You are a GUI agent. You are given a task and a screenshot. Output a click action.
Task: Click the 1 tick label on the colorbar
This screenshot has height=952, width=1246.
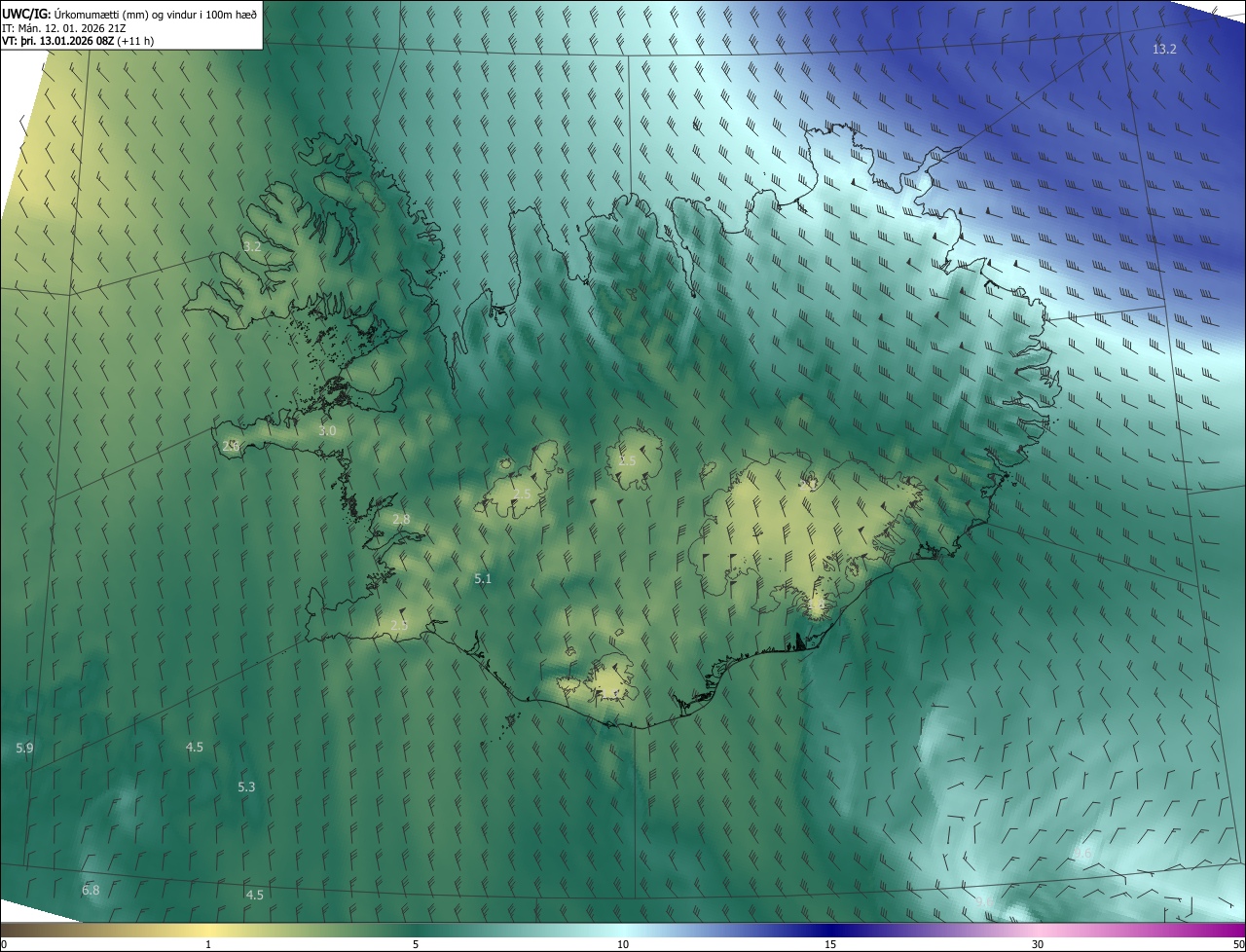(208, 944)
